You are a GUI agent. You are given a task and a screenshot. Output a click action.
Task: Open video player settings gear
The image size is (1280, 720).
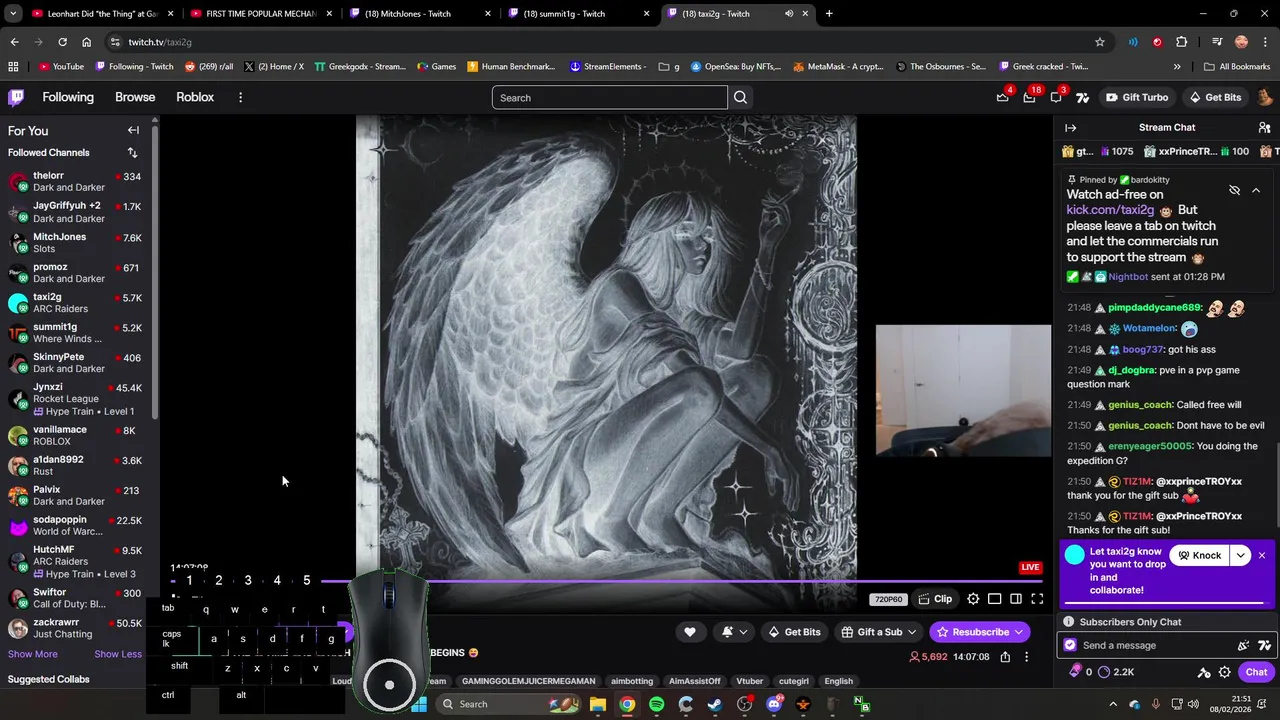click(973, 599)
